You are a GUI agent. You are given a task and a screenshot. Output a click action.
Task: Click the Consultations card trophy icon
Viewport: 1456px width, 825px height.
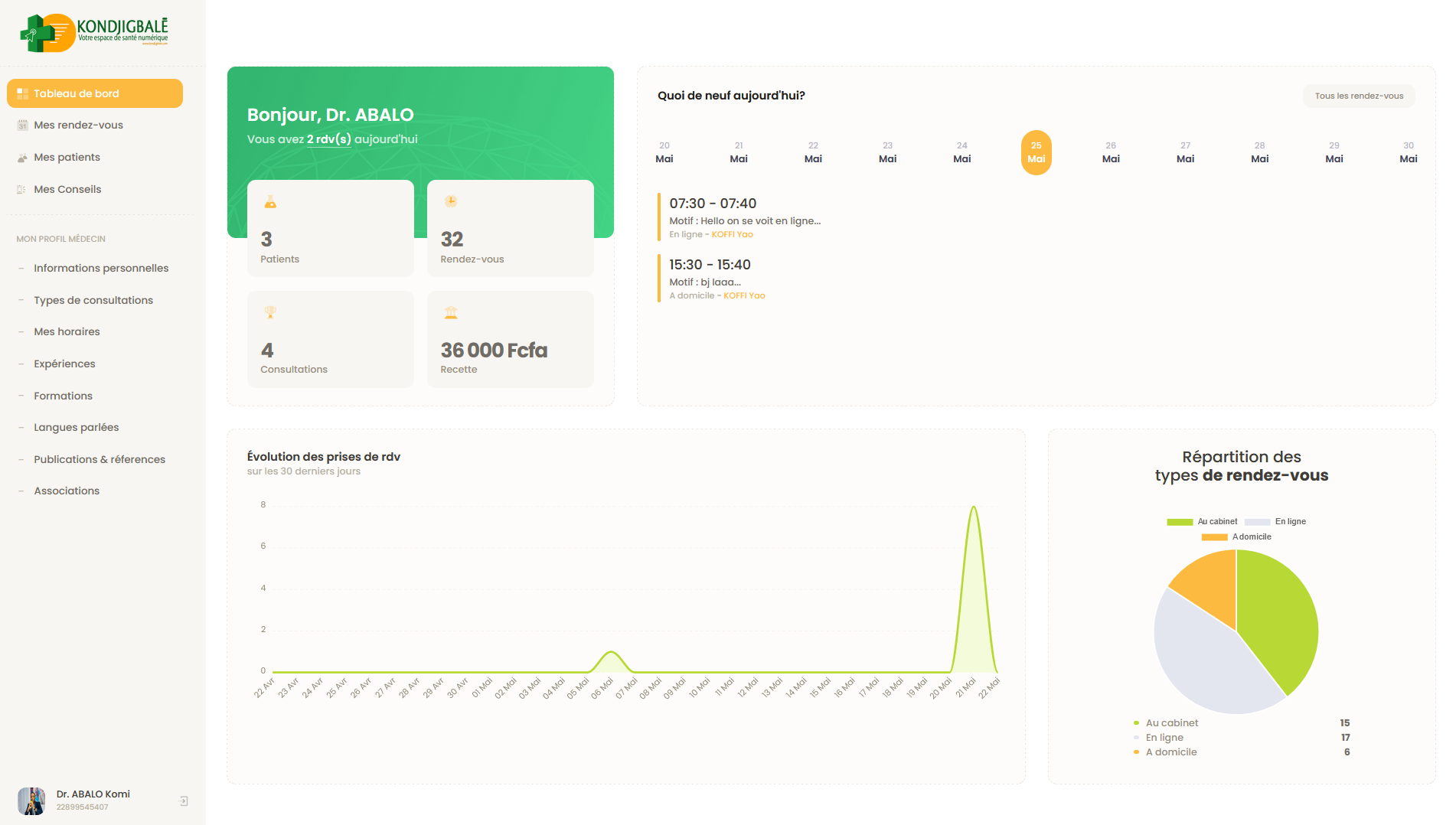pyautogui.click(x=270, y=312)
